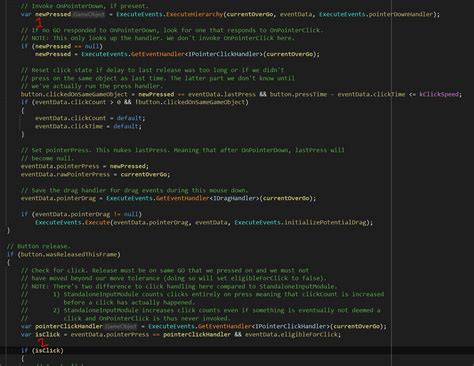The width and height of the screenshot is (474, 366).
Task: Click 'if (eventData.pointerDrag != null)' line
Action: pyautogui.click(x=81, y=214)
